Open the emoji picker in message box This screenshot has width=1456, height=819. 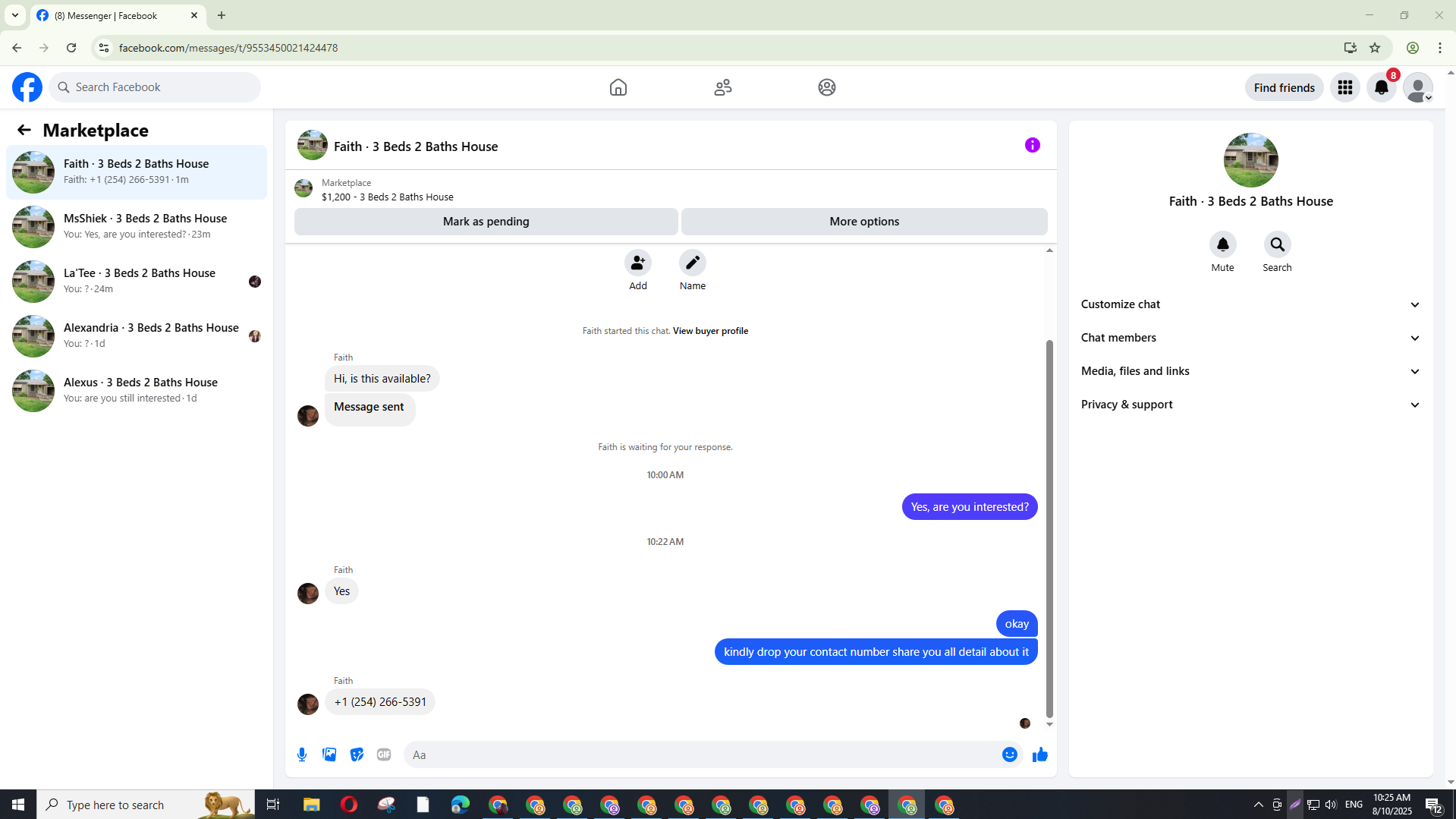click(x=1010, y=754)
